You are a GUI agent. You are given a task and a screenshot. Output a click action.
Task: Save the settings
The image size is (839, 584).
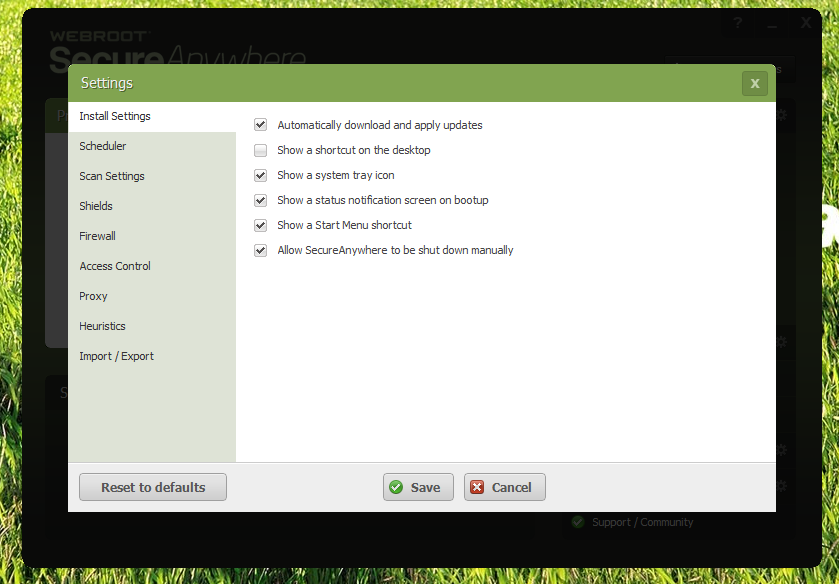(418, 487)
